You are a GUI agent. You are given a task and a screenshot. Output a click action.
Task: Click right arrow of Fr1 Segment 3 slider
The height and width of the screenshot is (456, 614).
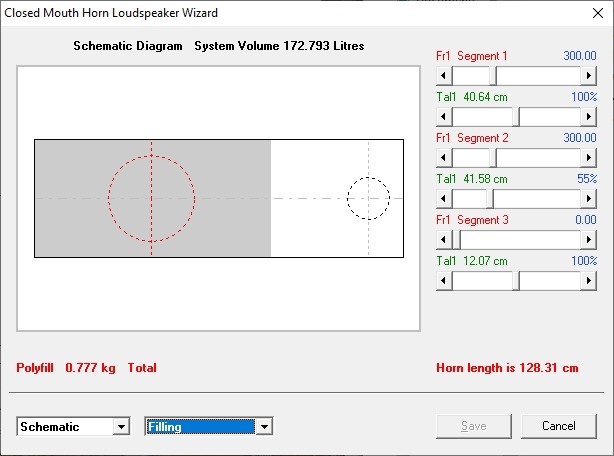coord(589,240)
